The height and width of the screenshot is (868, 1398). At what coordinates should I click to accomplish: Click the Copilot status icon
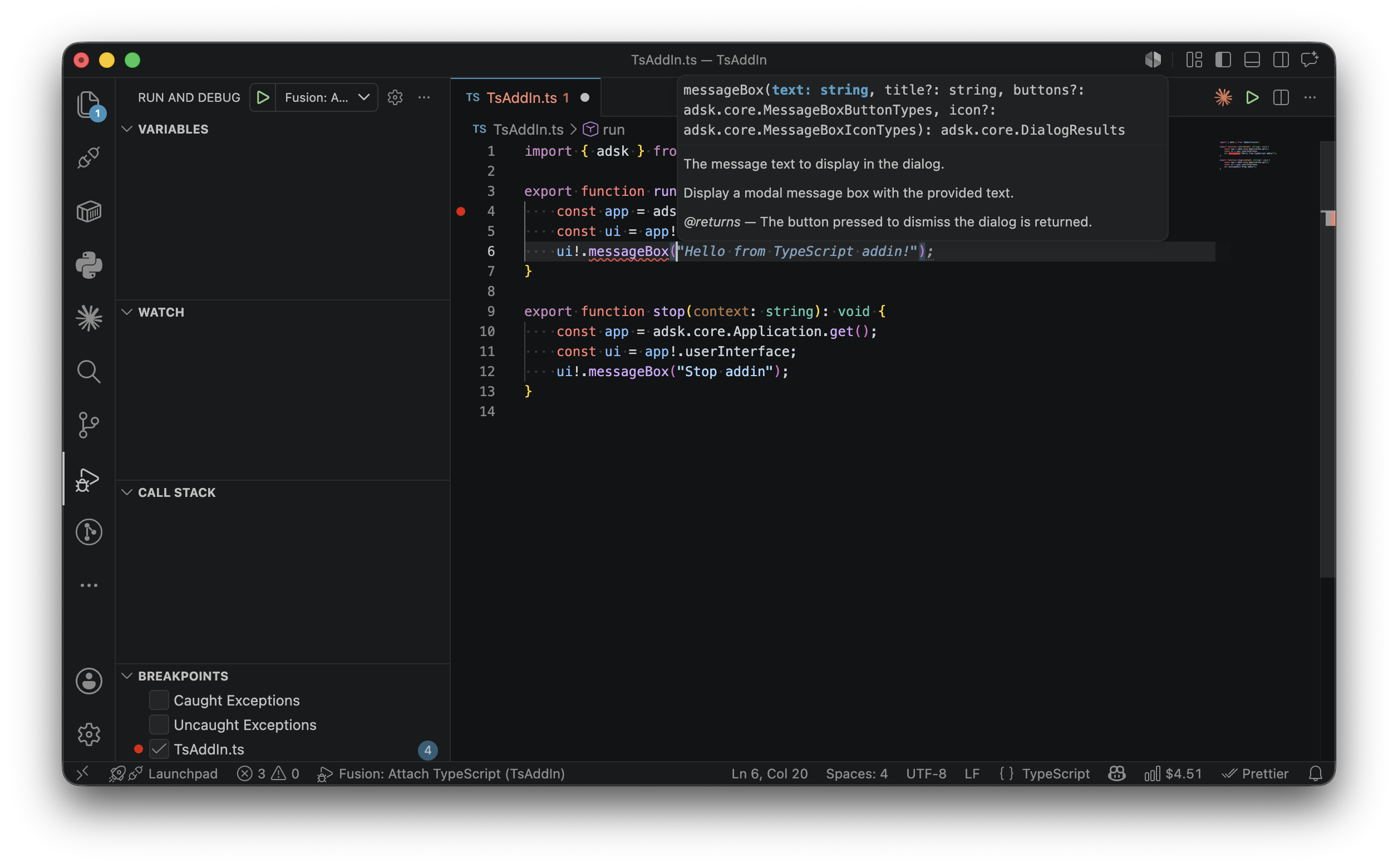(x=1116, y=773)
